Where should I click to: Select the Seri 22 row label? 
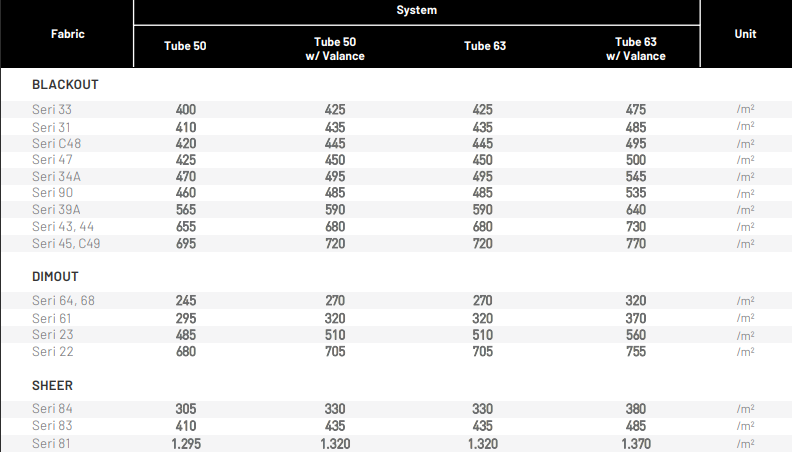click(x=53, y=351)
